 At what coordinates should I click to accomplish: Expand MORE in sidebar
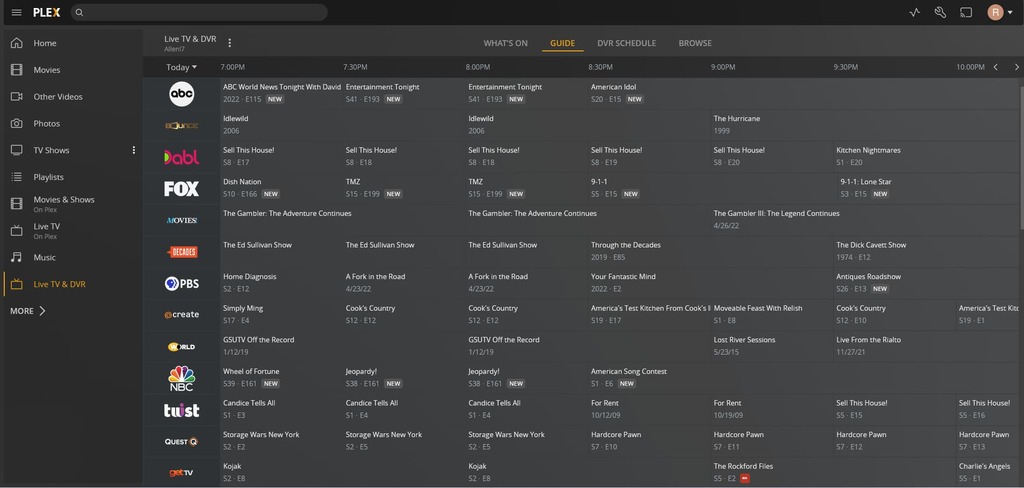point(28,311)
